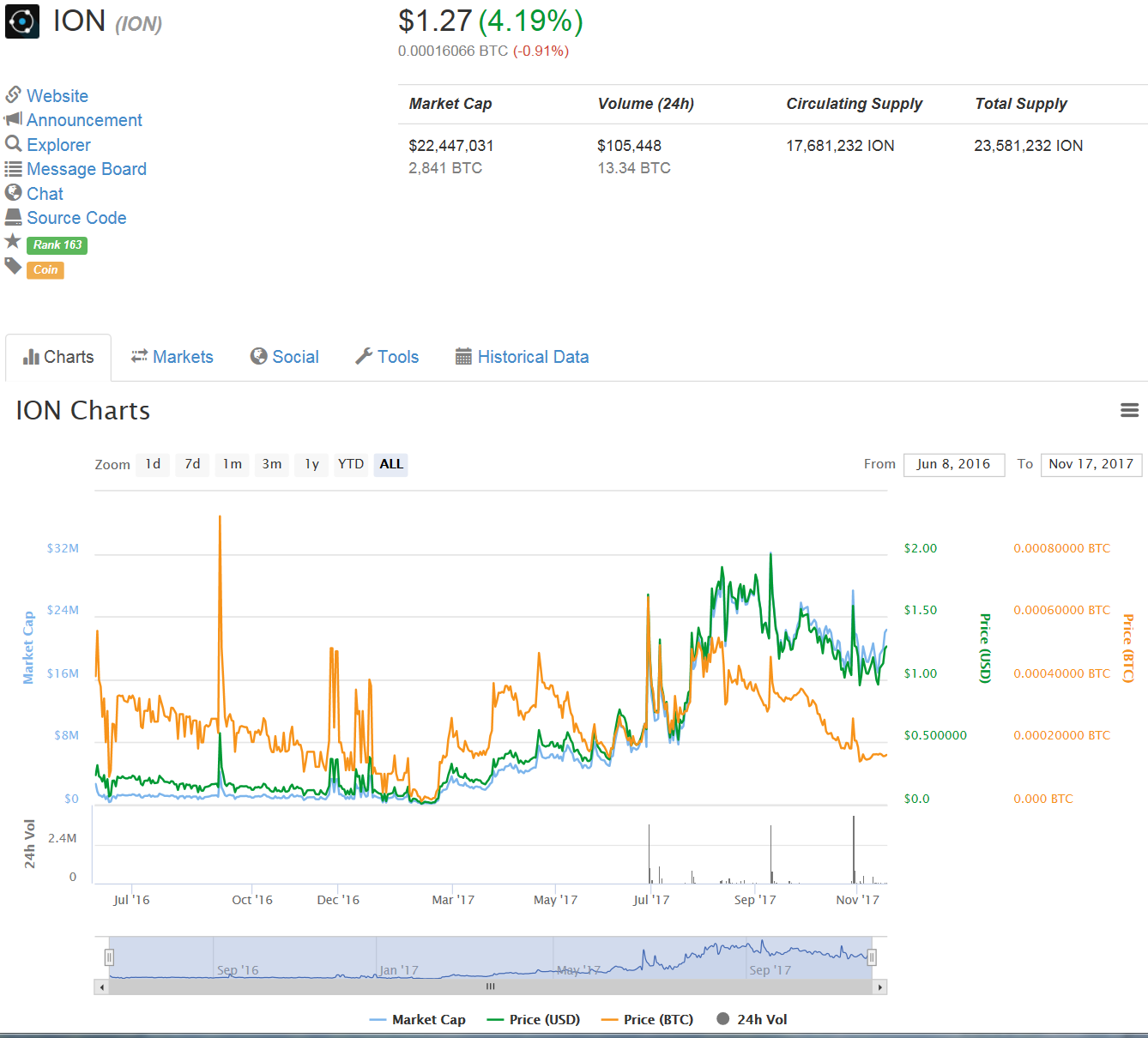Grab the navigator left range handle
The width and height of the screenshot is (1148, 1038).
click(109, 957)
